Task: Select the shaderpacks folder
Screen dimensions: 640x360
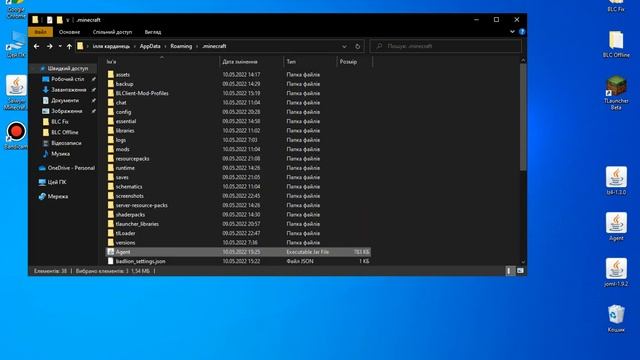Action: tap(130, 215)
